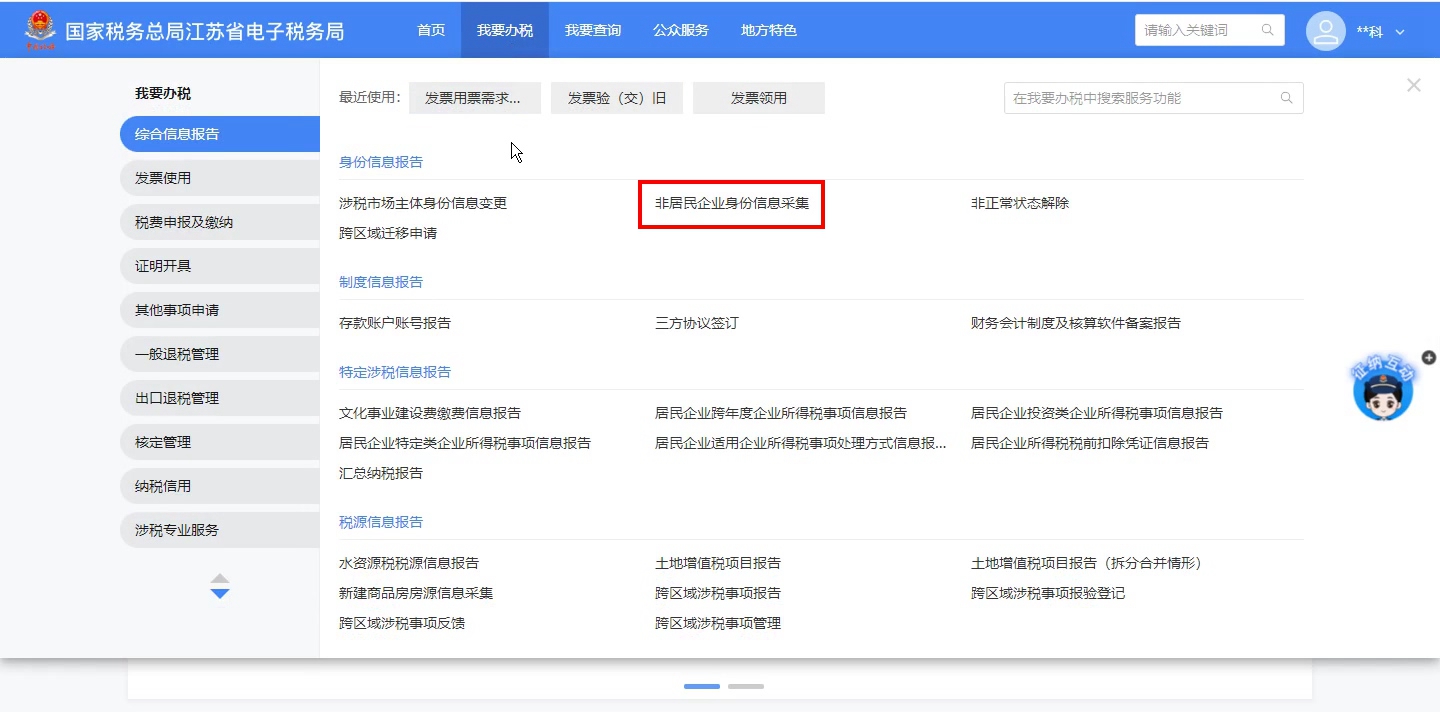This screenshot has height=712, width=1440.
Task: Open the 我要查询 menu
Action: pos(592,30)
